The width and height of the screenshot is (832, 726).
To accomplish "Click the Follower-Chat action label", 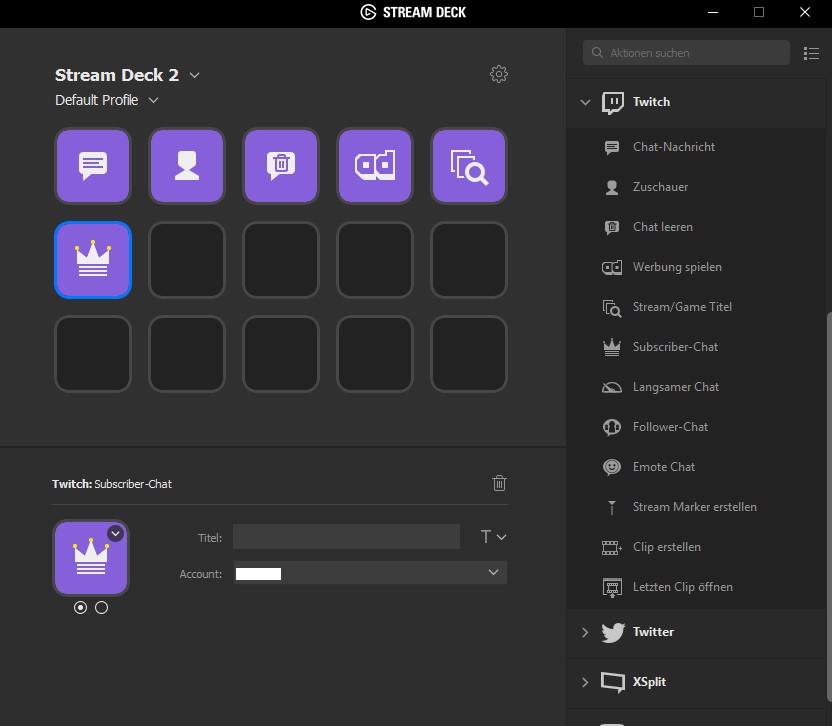I will point(670,427).
